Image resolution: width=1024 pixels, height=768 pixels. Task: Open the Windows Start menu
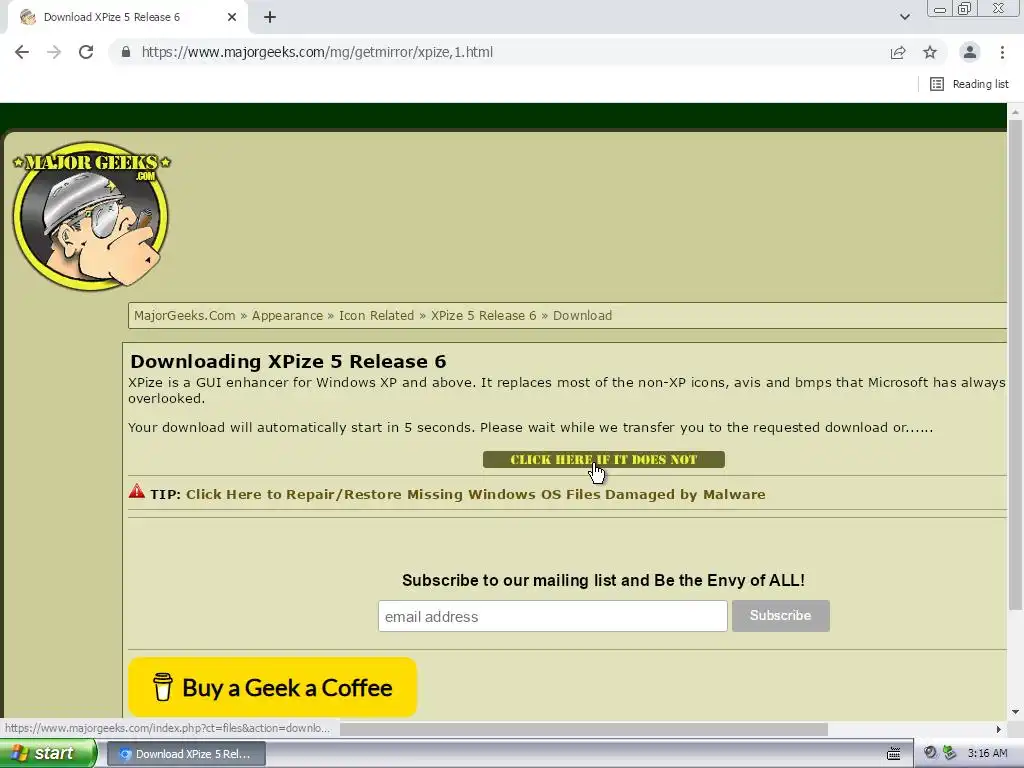[x=48, y=754]
